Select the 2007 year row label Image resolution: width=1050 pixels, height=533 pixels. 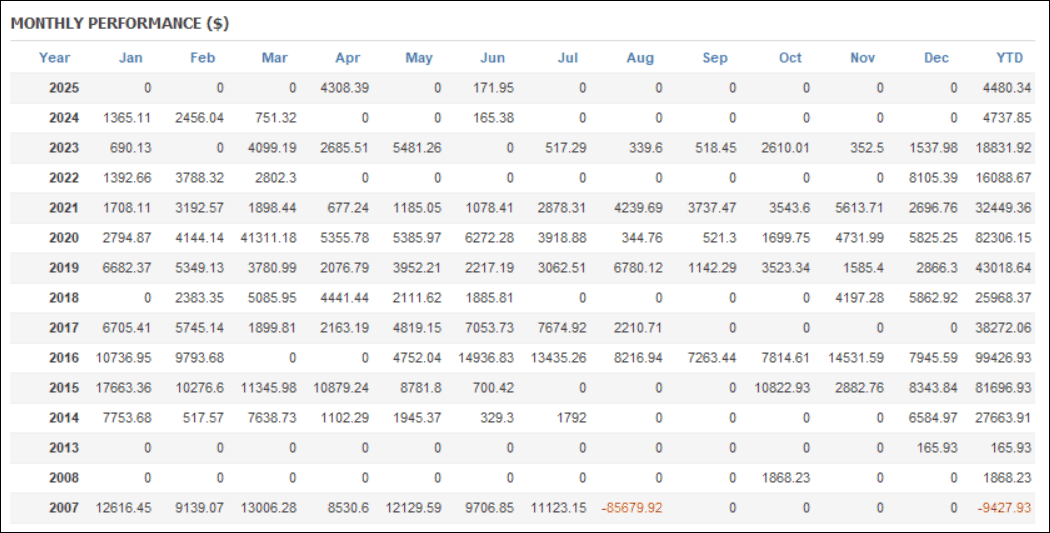[63, 508]
